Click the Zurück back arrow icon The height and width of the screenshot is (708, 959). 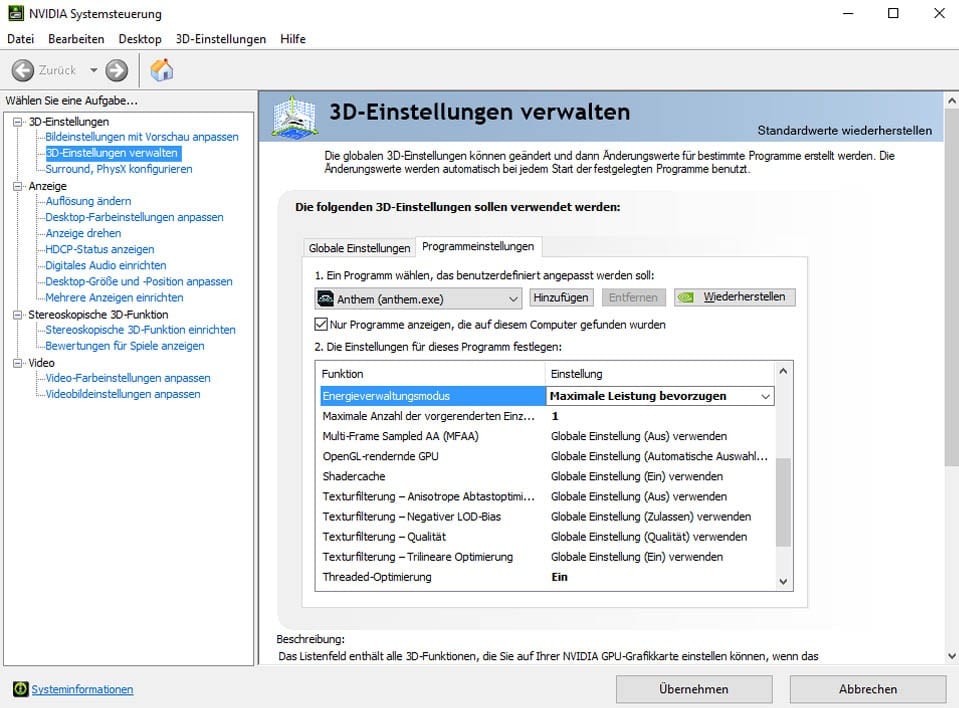pos(23,70)
